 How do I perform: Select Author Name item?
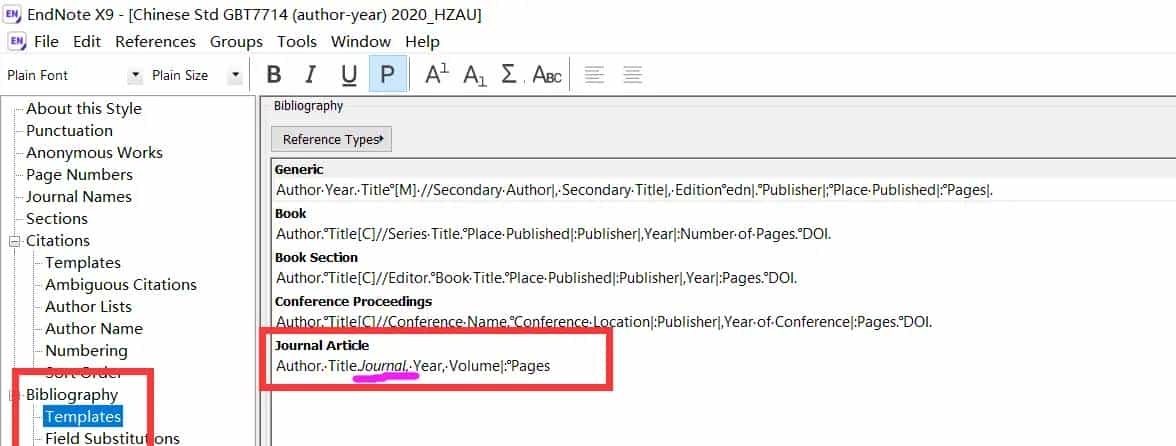[94, 329]
